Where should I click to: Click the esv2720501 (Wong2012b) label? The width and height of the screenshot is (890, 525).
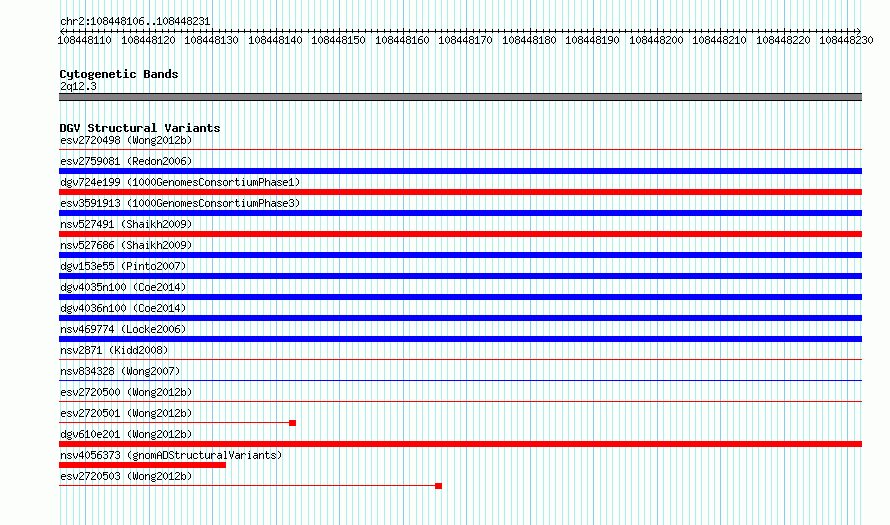pyautogui.click(x=126, y=413)
